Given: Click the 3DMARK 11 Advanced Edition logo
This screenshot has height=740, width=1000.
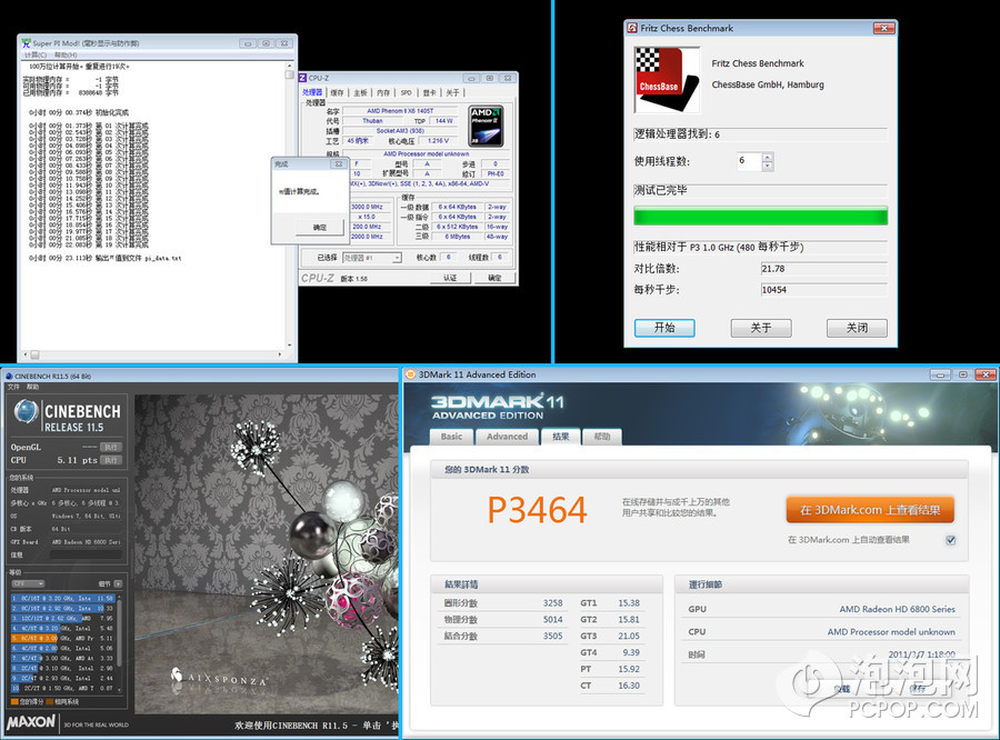Looking at the screenshot, I should point(497,406).
